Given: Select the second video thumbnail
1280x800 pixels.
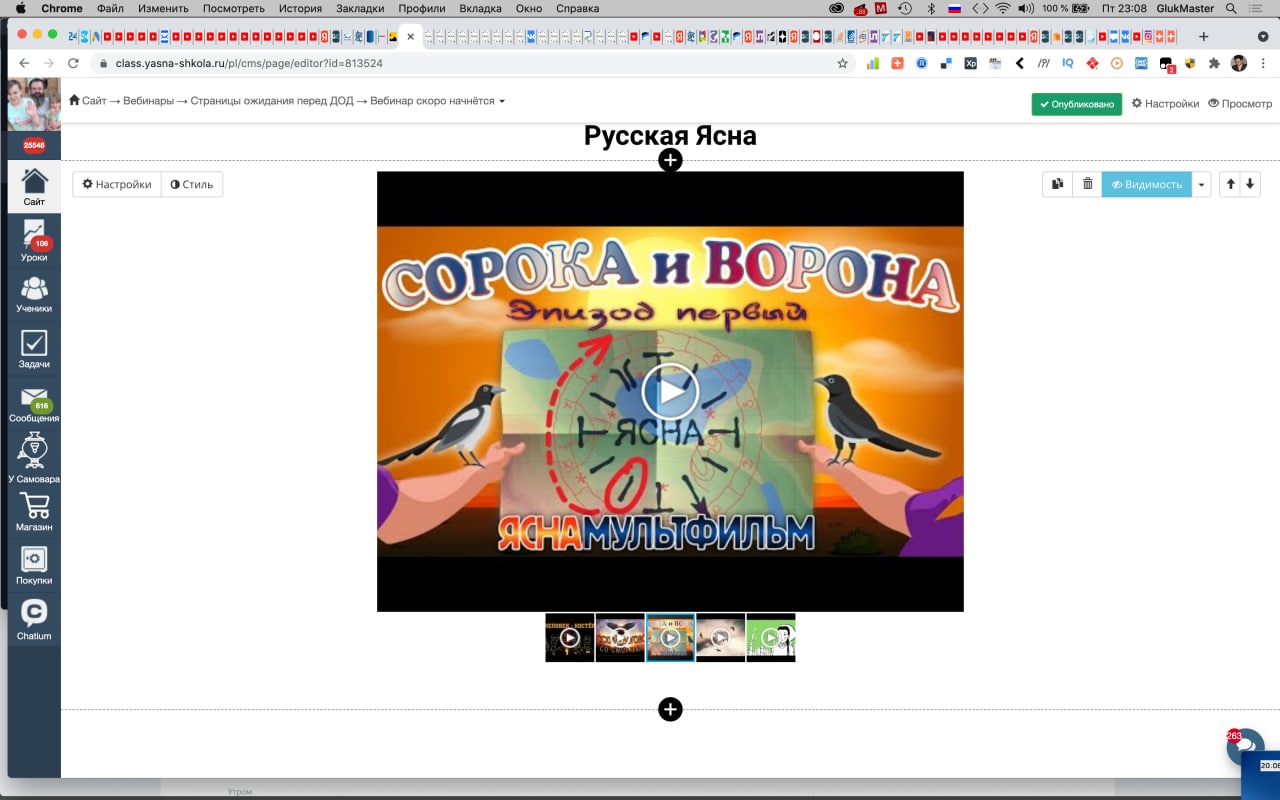Looking at the screenshot, I should (620, 637).
